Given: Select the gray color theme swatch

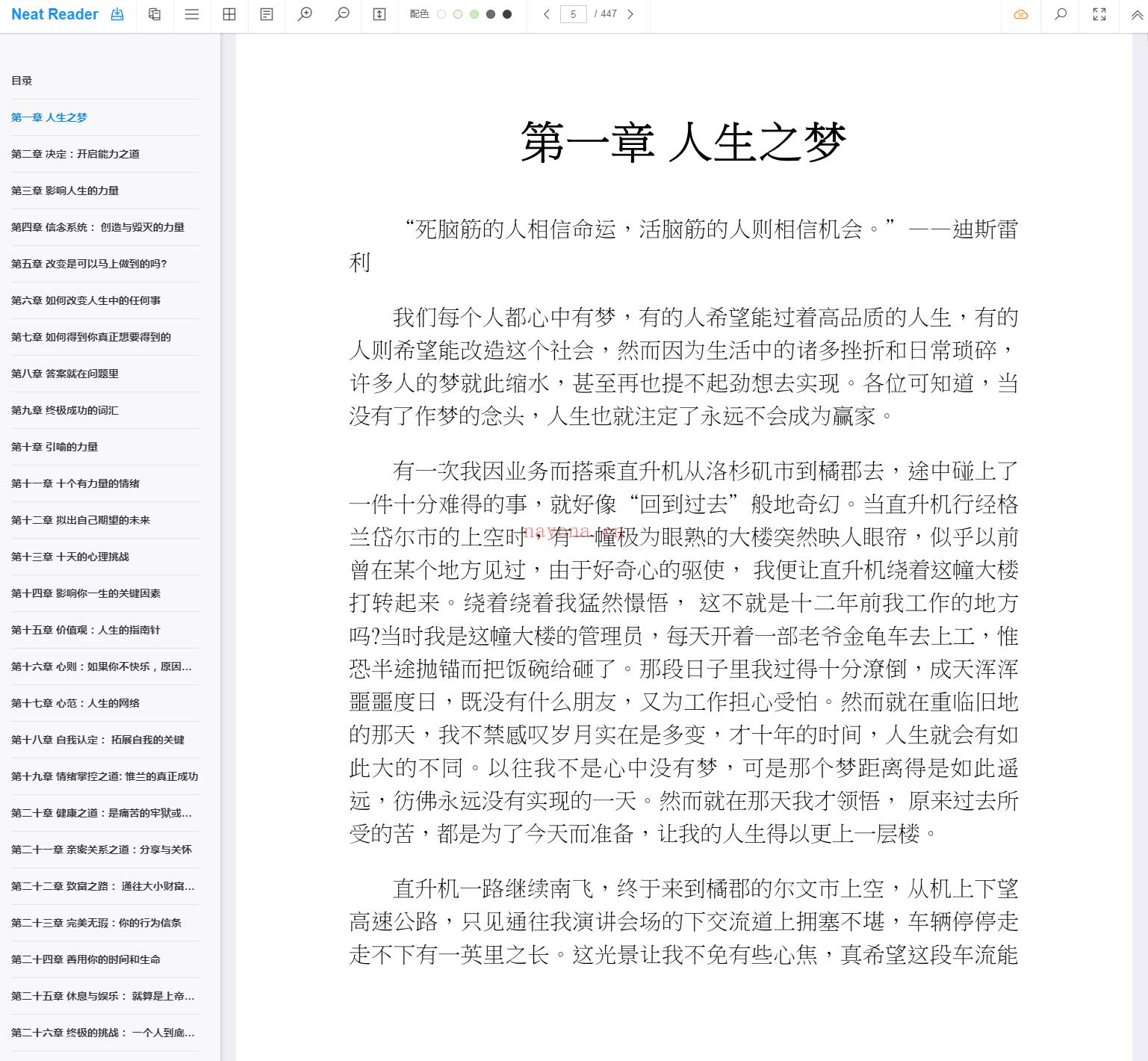Looking at the screenshot, I should tap(491, 14).
